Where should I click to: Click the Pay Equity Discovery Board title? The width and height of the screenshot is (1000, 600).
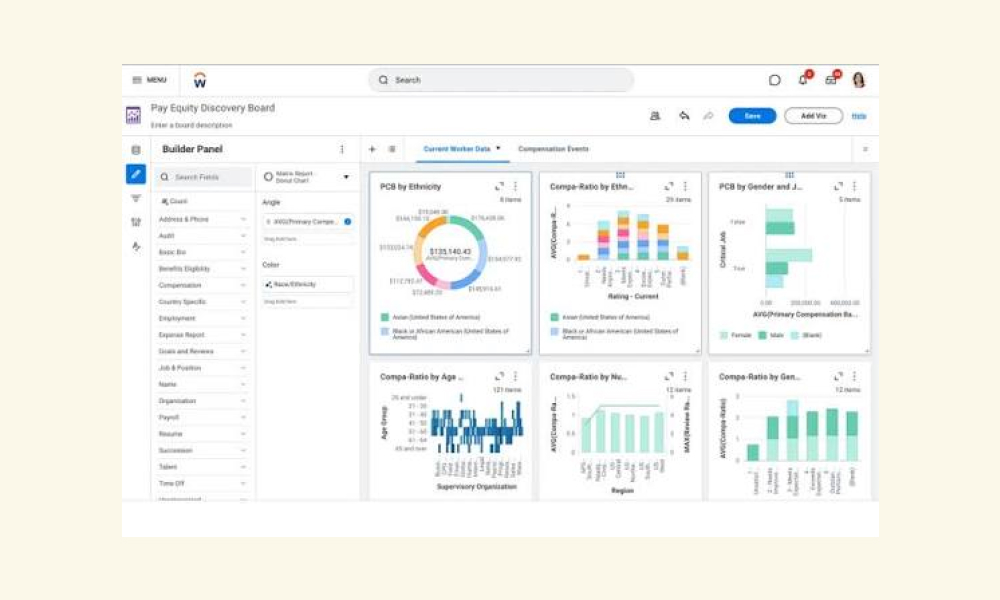click(x=212, y=108)
